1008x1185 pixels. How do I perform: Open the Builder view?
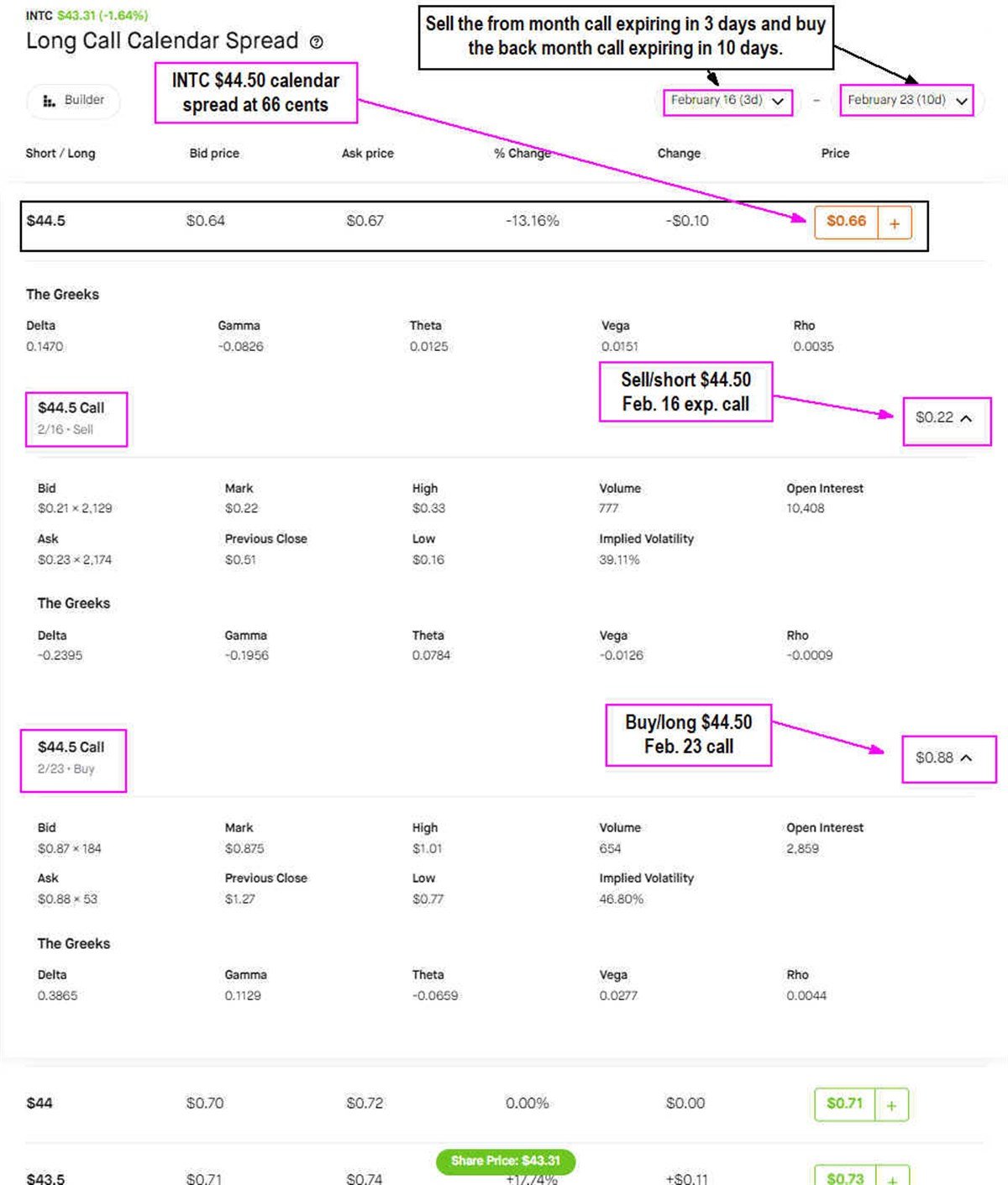74,100
